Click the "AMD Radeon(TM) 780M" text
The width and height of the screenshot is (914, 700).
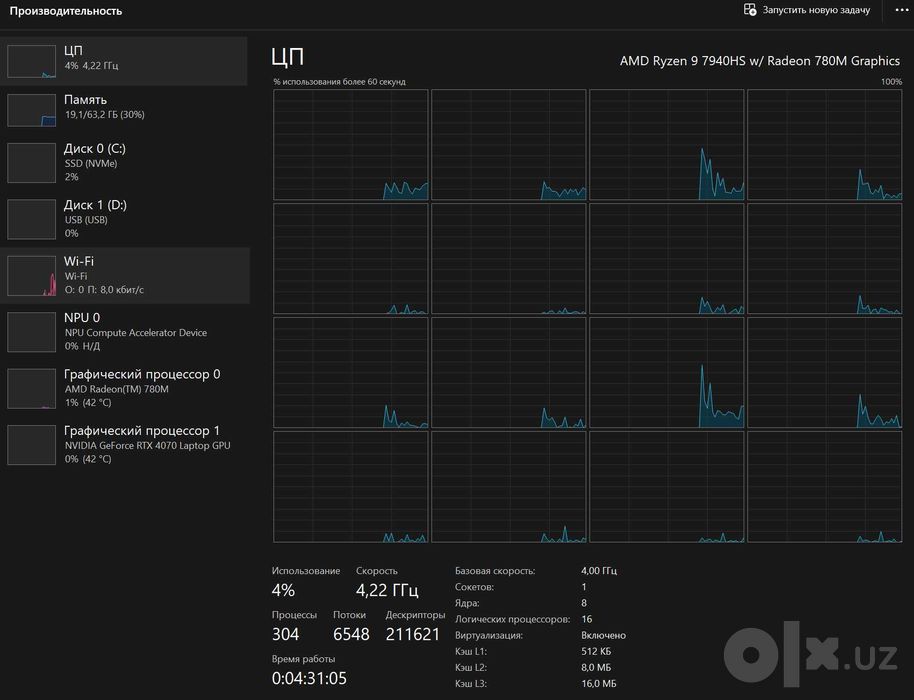tap(117, 389)
